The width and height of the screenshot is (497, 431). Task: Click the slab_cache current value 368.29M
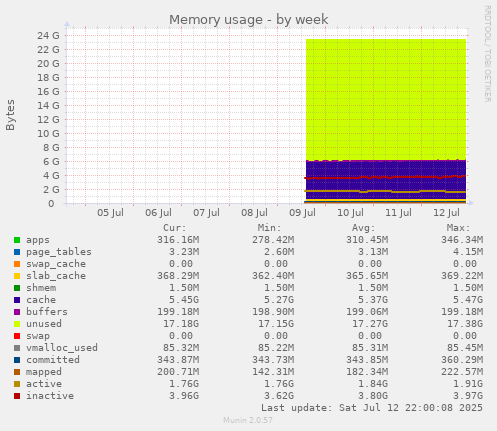click(x=178, y=276)
